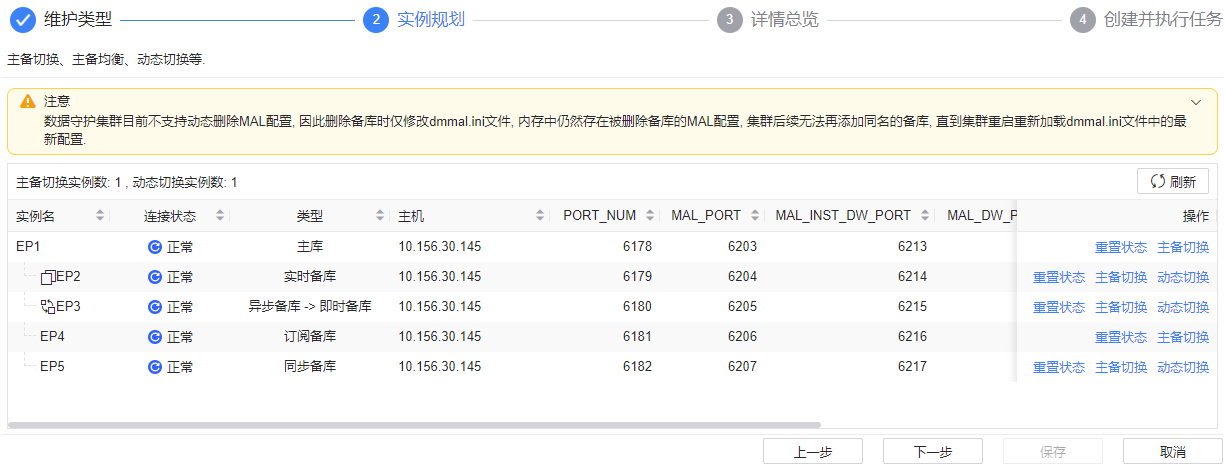Click the connection status icon in row EP5

click(x=155, y=367)
